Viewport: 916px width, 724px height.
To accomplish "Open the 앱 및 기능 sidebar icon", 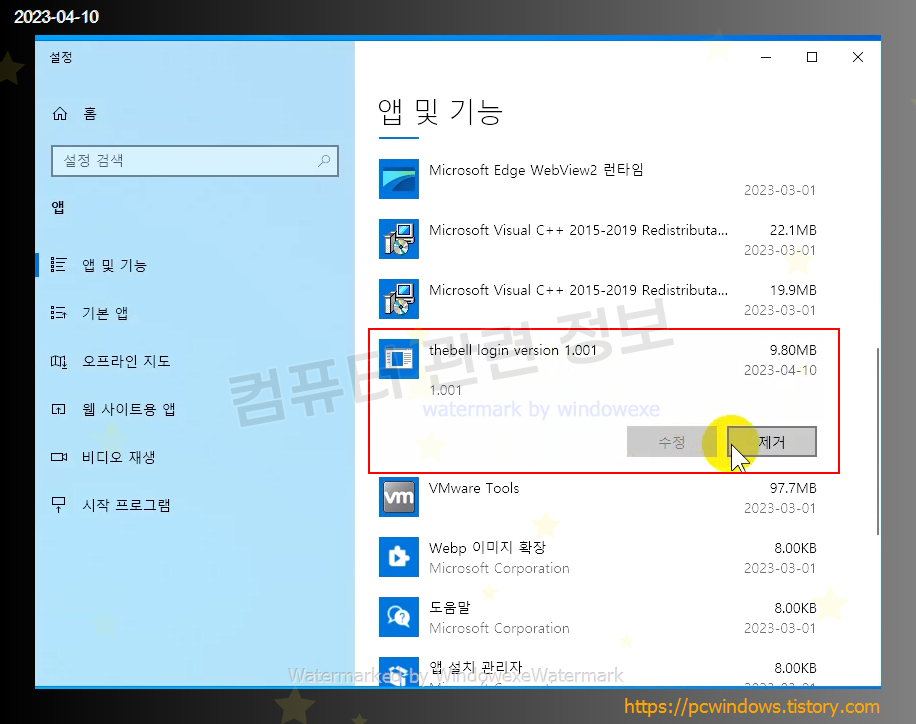I will [58, 265].
